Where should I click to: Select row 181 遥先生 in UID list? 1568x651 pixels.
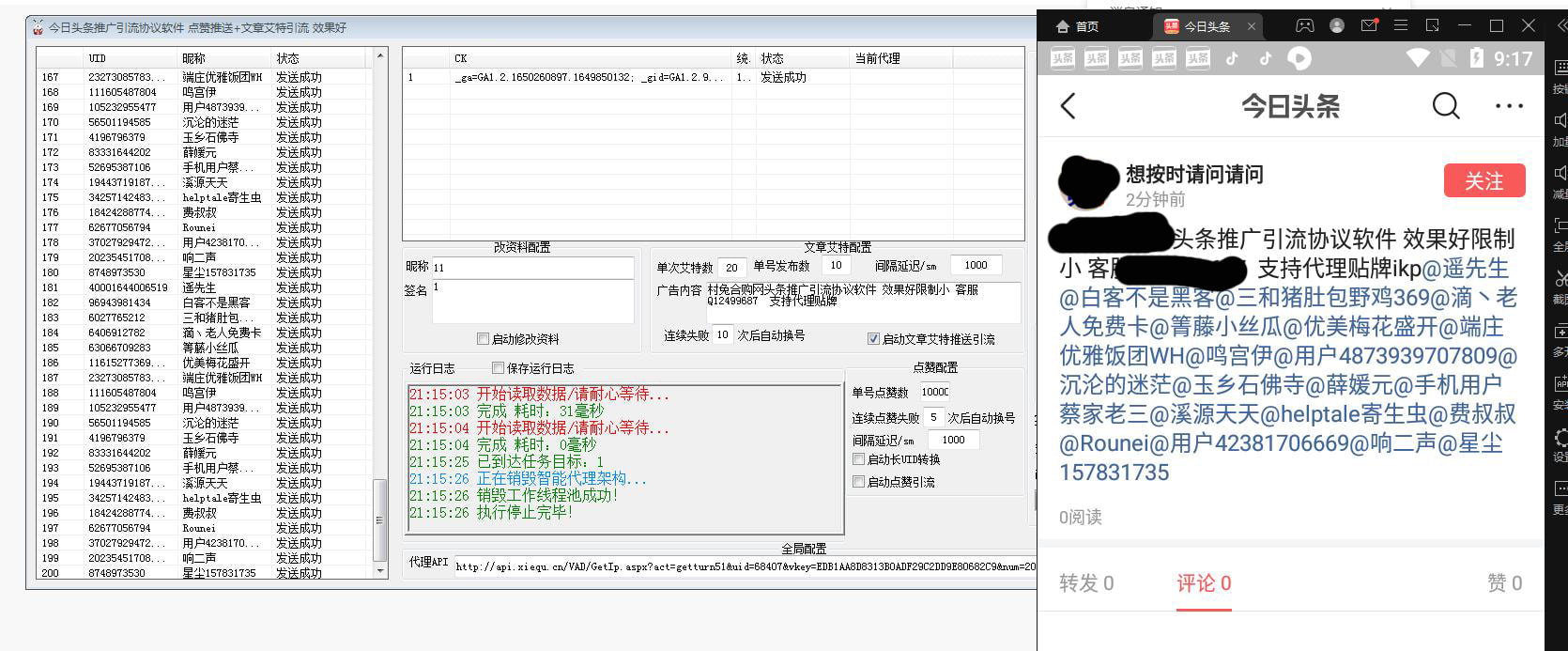[205, 287]
